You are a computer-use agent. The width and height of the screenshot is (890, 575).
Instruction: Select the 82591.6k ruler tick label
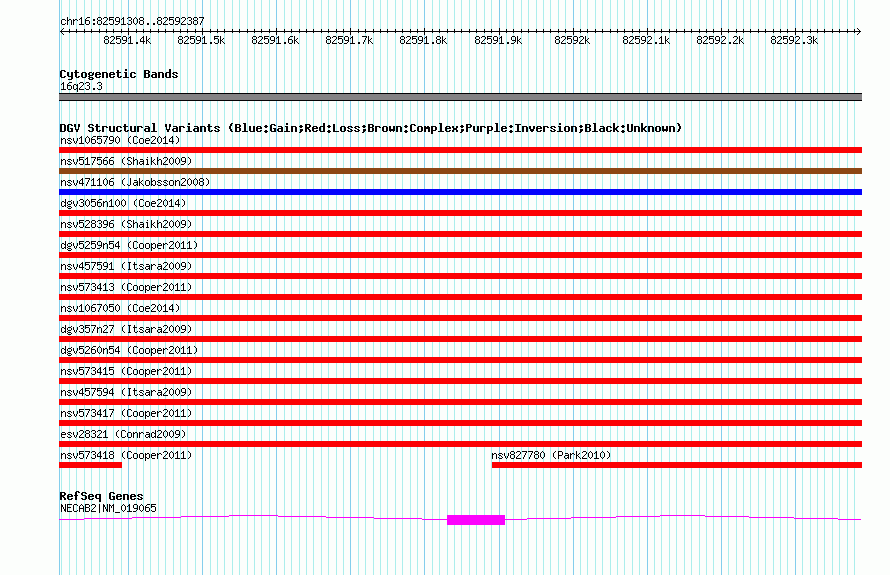coord(275,40)
